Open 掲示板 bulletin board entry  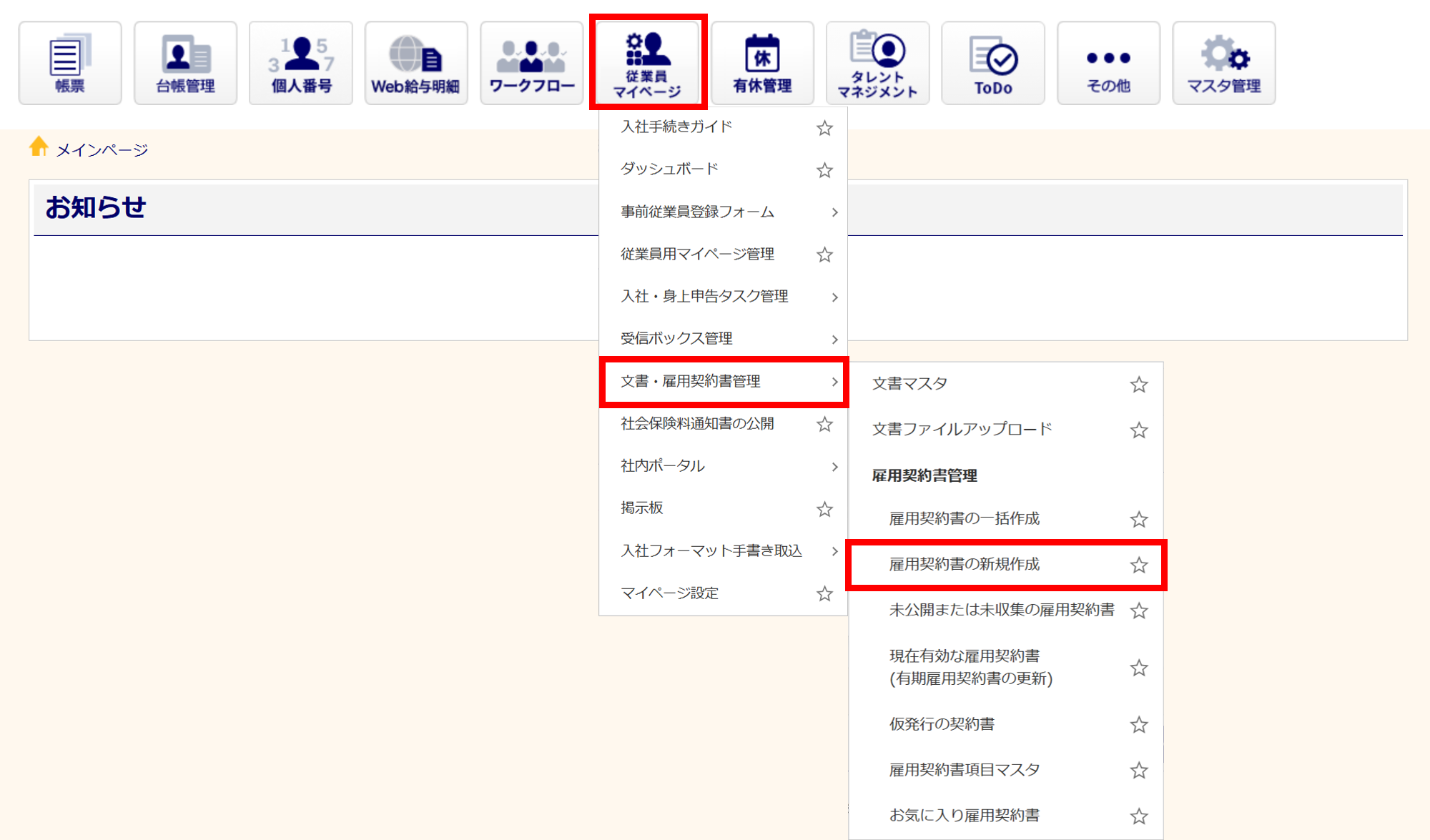642,508
